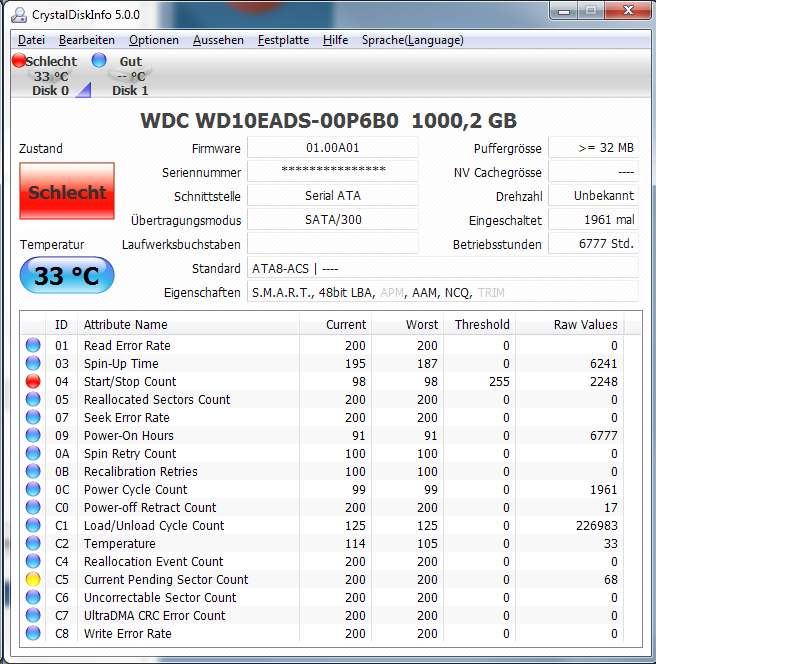Click status icon for Power-off Retract Count
791x664 pixels.
pyautogui.click(x=33, y=507)
